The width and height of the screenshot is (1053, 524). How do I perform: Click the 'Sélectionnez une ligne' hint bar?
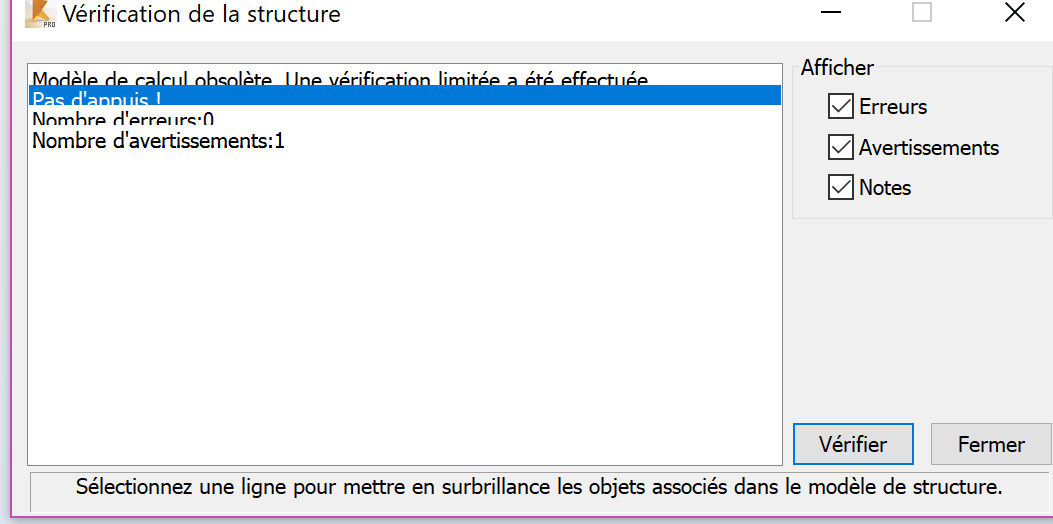539,486
